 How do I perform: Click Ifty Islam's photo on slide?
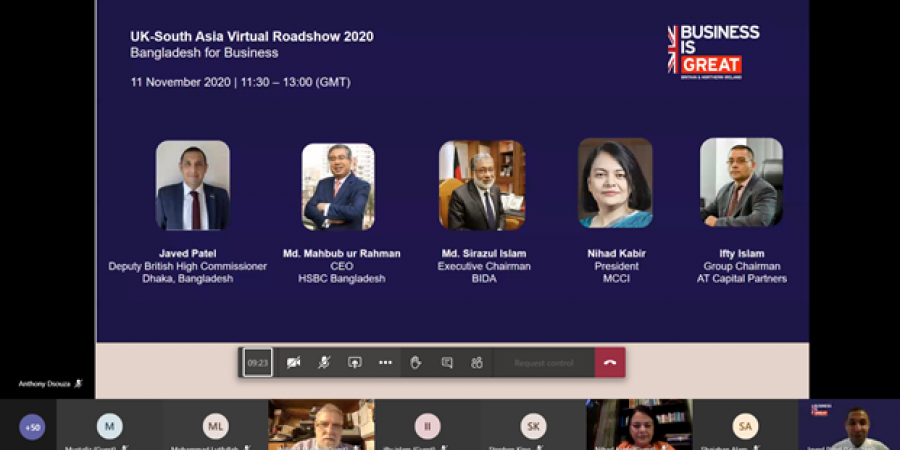[742, 182]
